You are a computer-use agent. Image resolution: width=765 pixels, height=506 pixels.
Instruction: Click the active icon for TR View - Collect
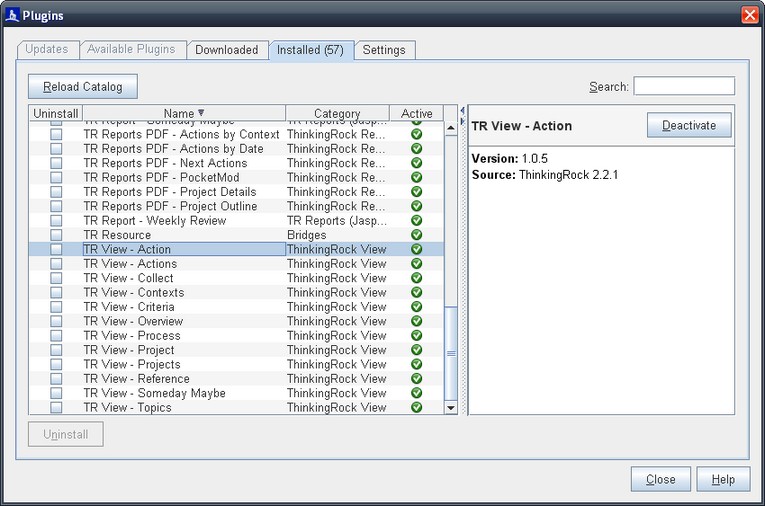pos(416,278)
